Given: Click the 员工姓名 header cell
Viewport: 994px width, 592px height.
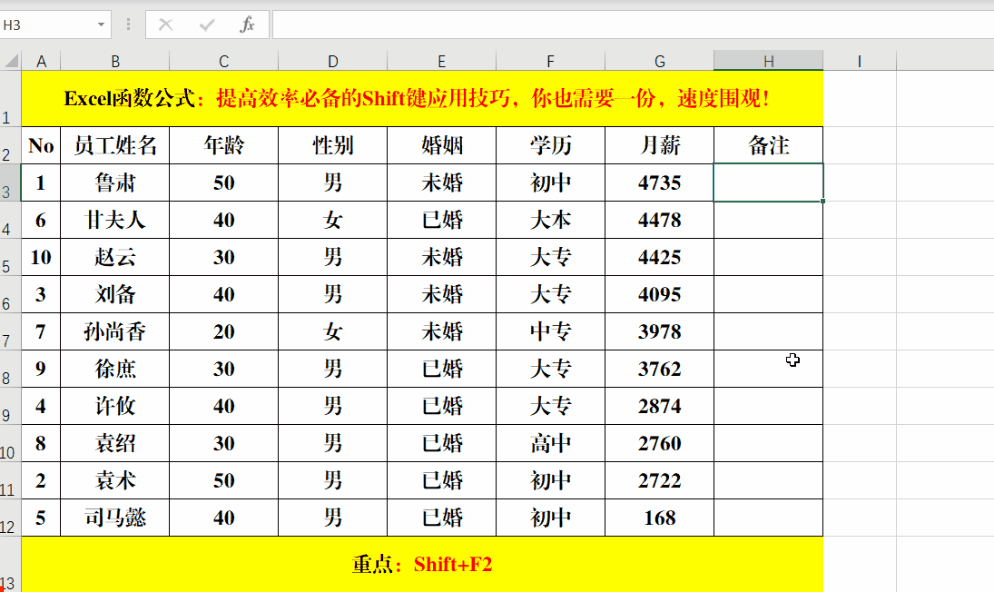Looking at the screenshot, I should 115,145.
